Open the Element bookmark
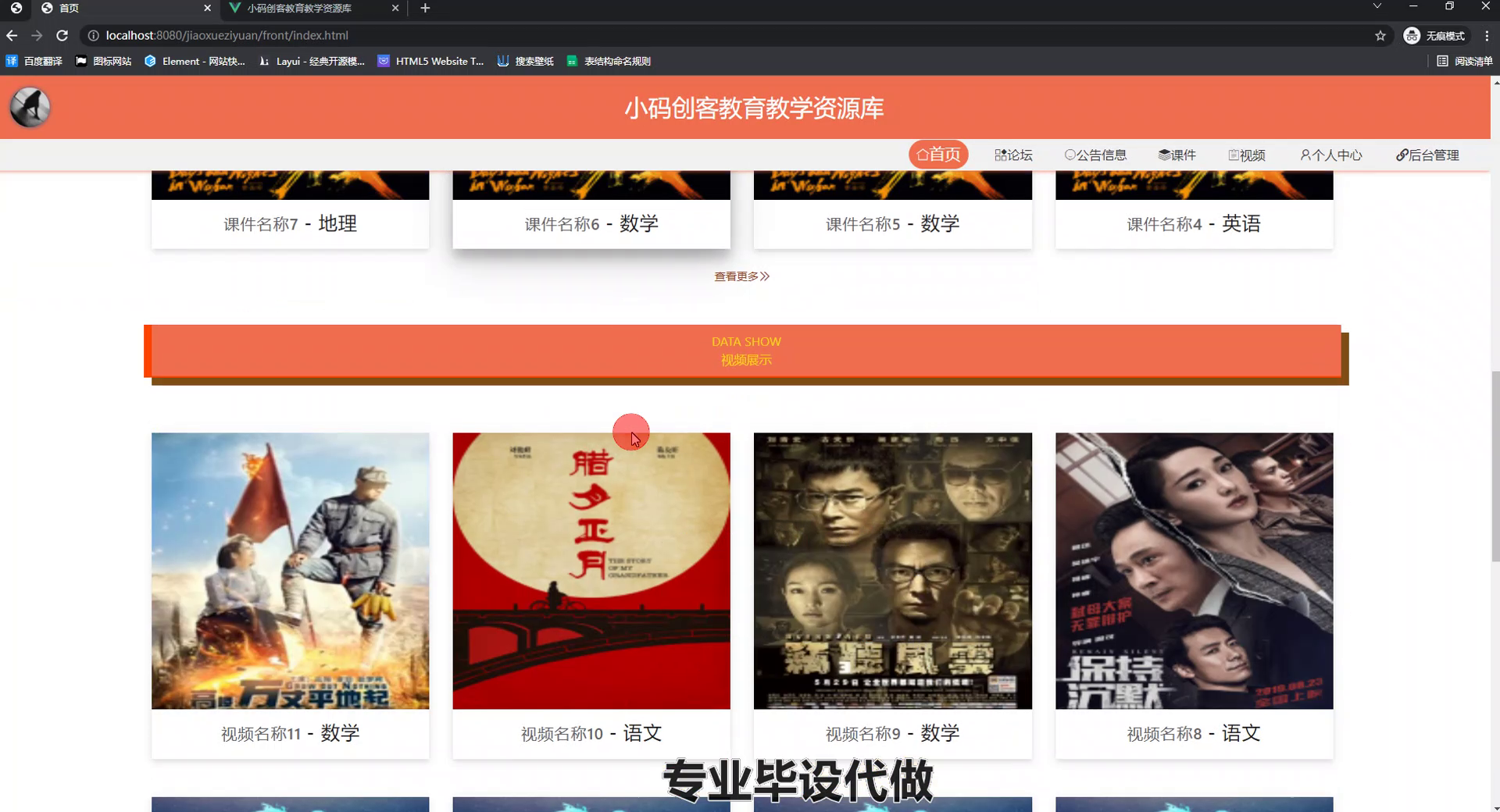 point(195,61)
